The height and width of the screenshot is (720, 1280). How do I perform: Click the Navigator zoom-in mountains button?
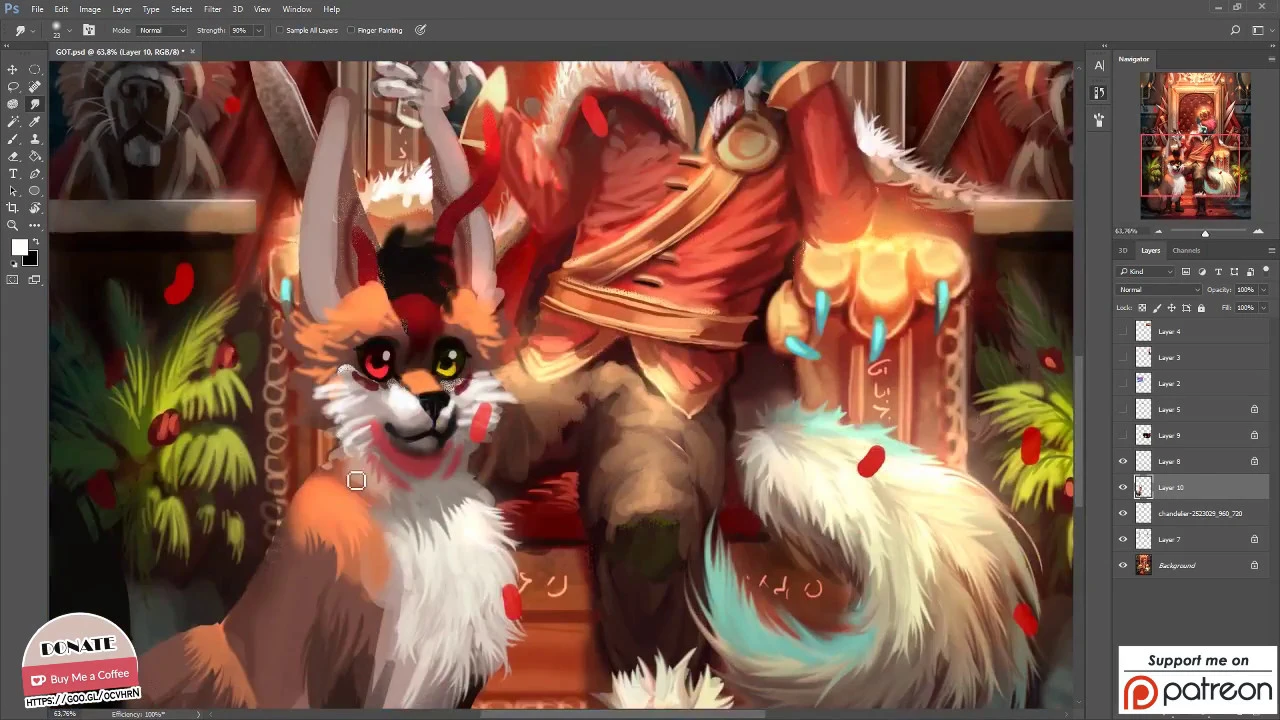click(1258, 232)
